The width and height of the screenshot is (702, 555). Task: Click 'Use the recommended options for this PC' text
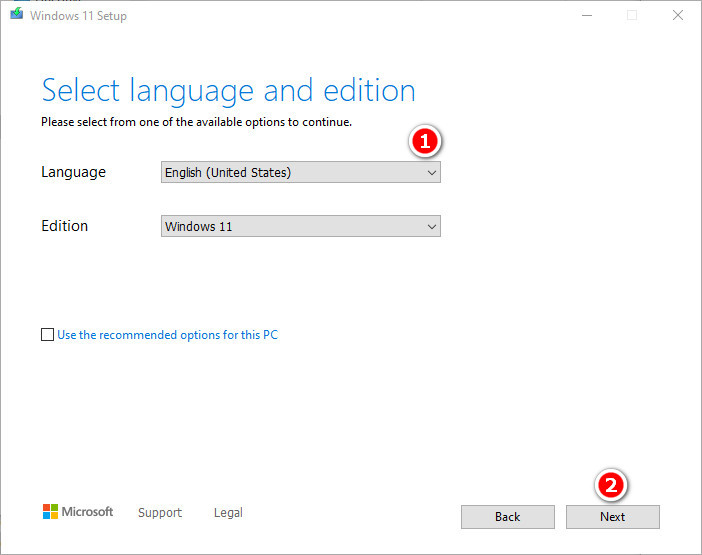coord(167,335)
